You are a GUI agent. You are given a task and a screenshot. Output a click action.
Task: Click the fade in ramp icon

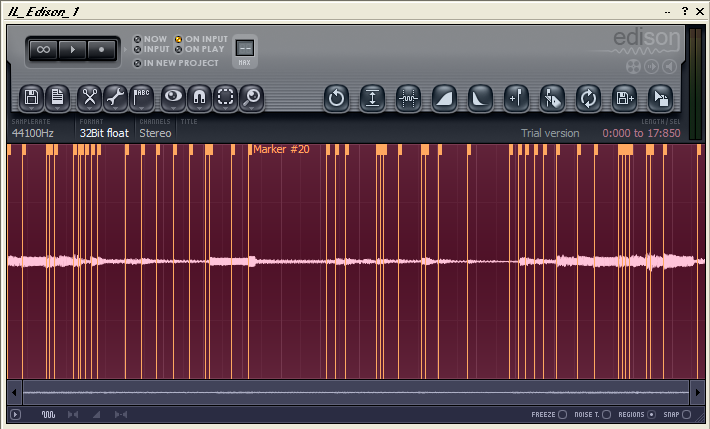coord(444,98)
